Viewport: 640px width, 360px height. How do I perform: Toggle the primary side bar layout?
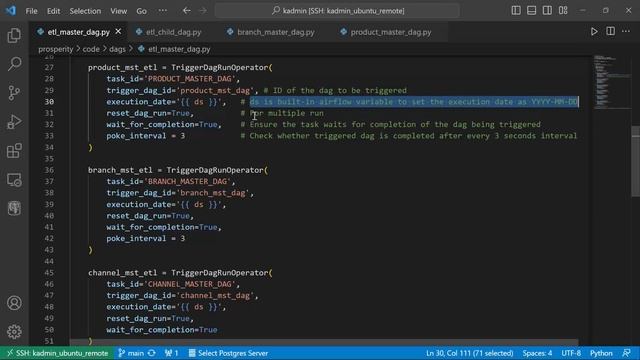[516, 11]
